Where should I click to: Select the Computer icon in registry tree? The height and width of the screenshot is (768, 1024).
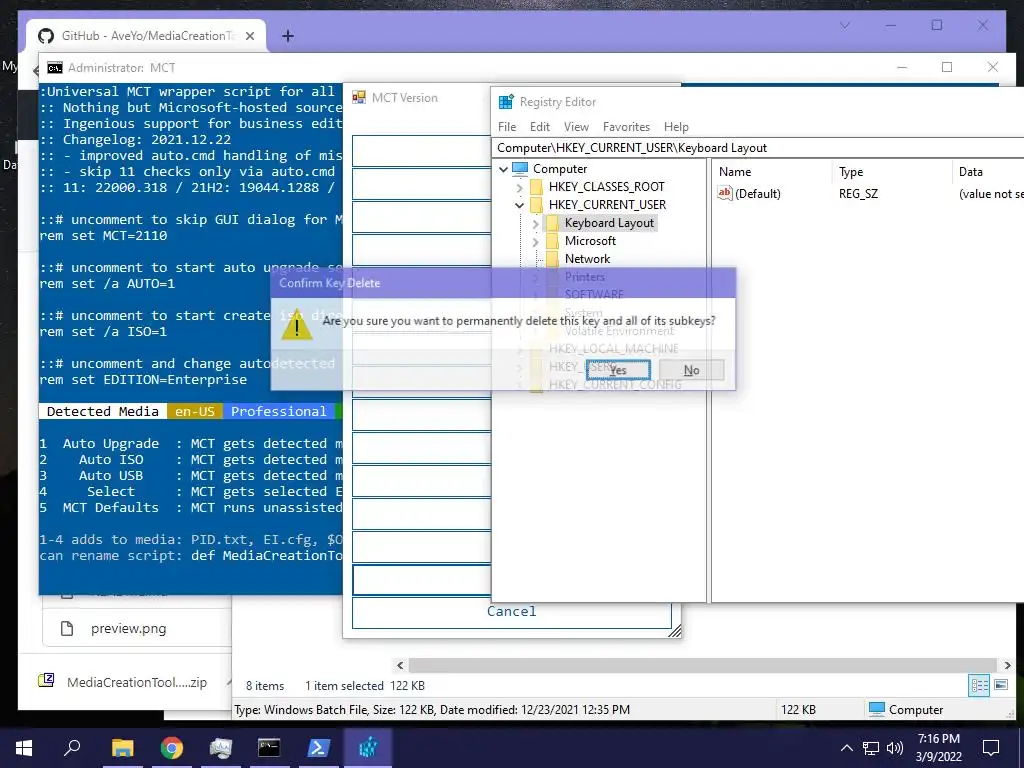[x=520, y=168]
